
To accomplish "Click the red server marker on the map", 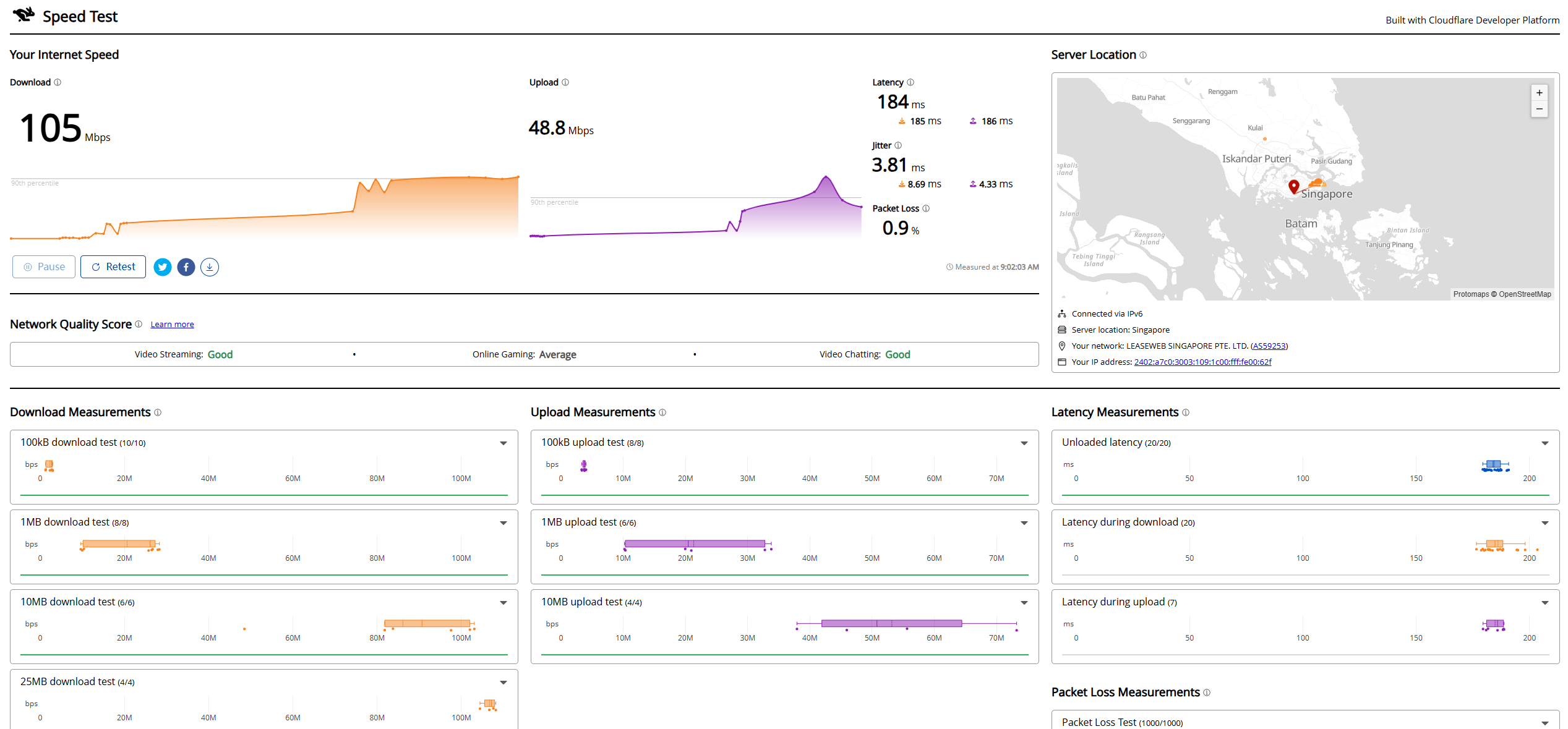I will coord(1294,187).
